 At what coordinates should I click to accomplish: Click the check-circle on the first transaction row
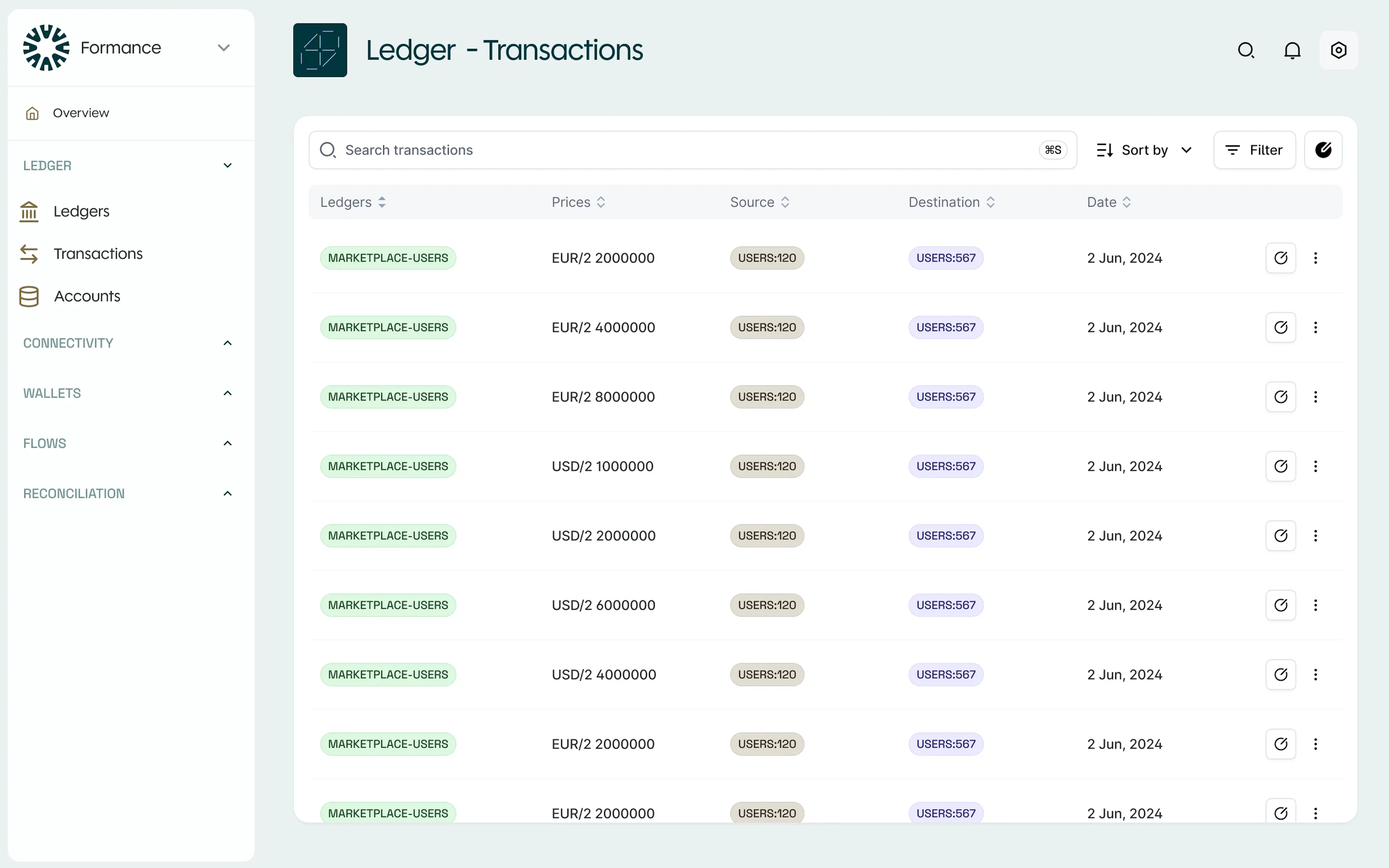1280,258
